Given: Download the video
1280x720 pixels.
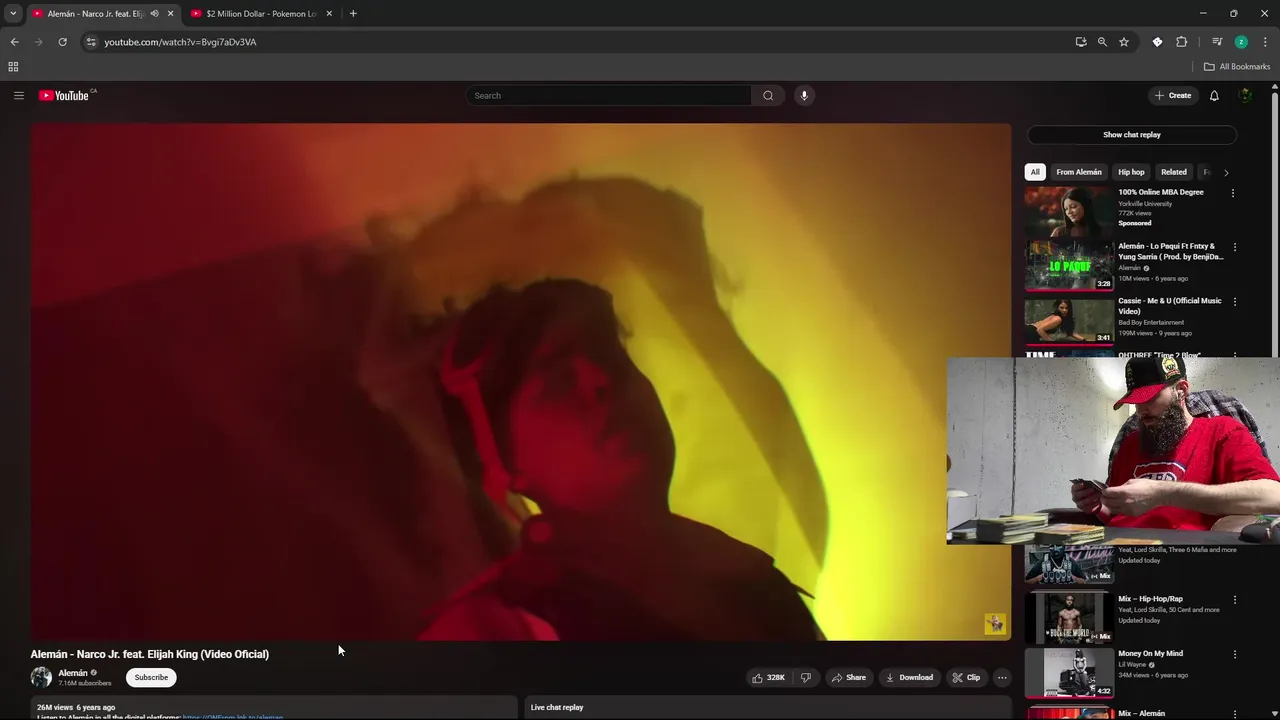Looking at the screenshot, I should coord(909,677).
